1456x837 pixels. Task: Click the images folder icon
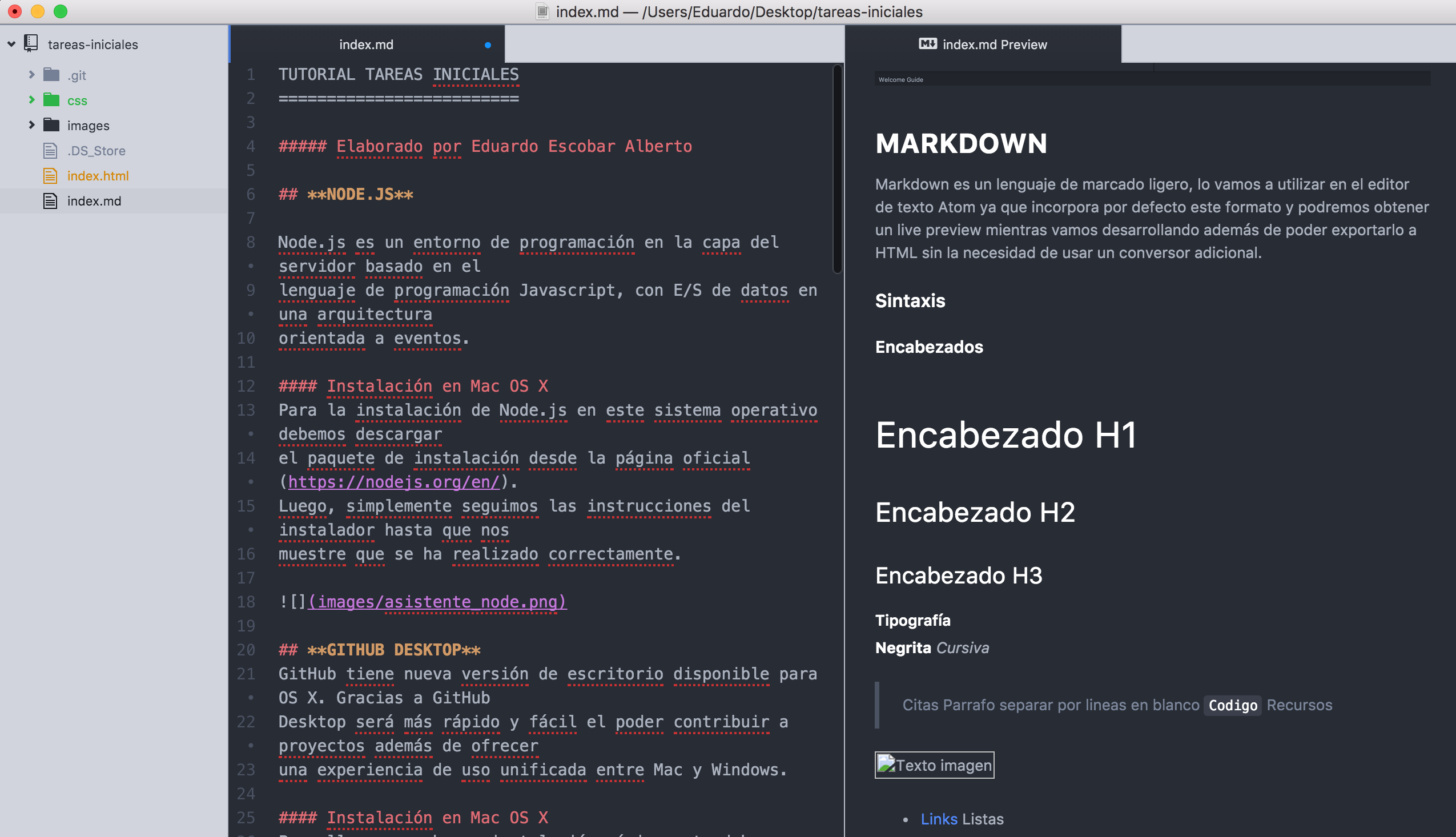coord(51,125)
